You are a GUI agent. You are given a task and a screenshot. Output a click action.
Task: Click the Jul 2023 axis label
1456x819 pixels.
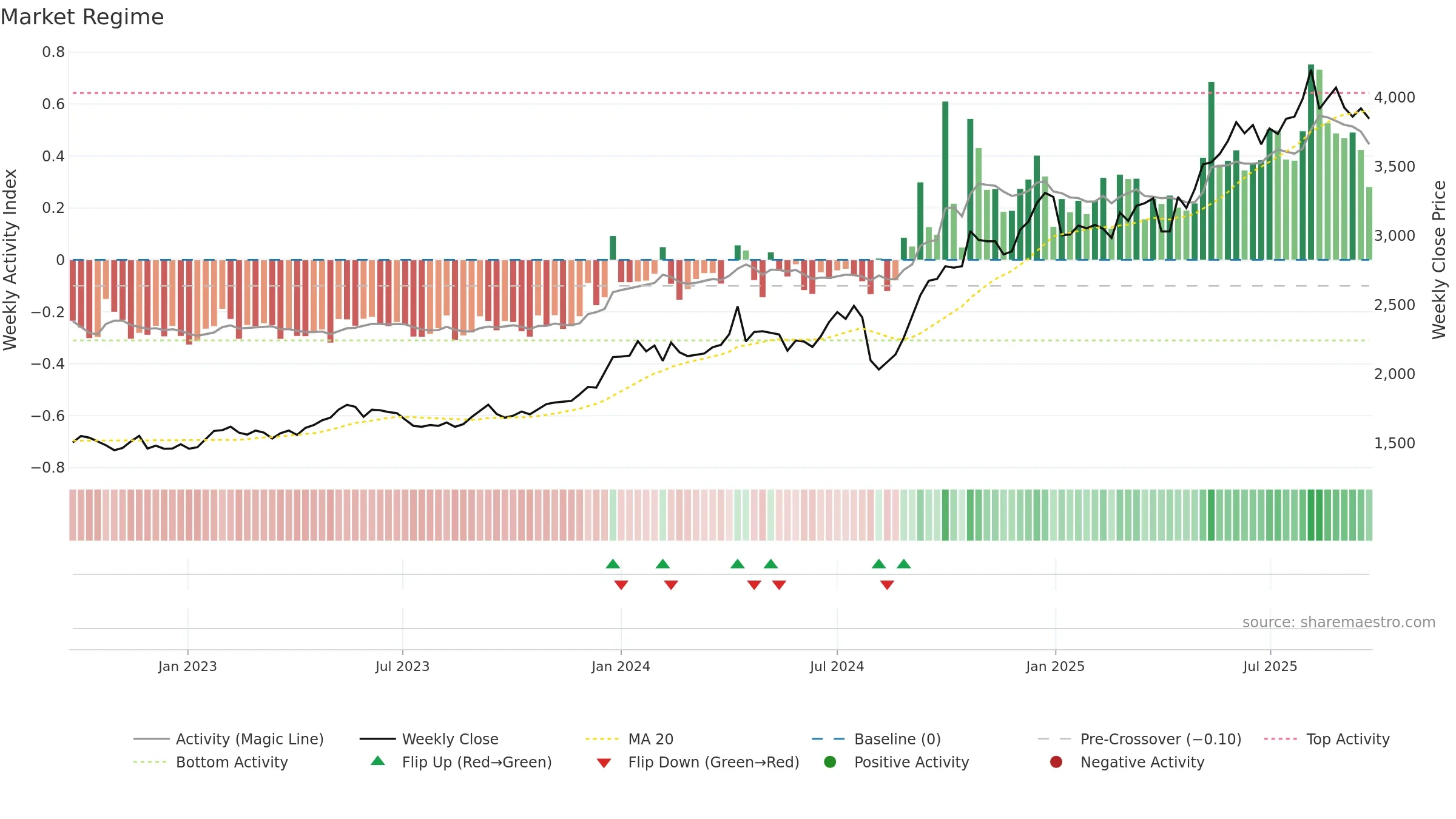402,667
